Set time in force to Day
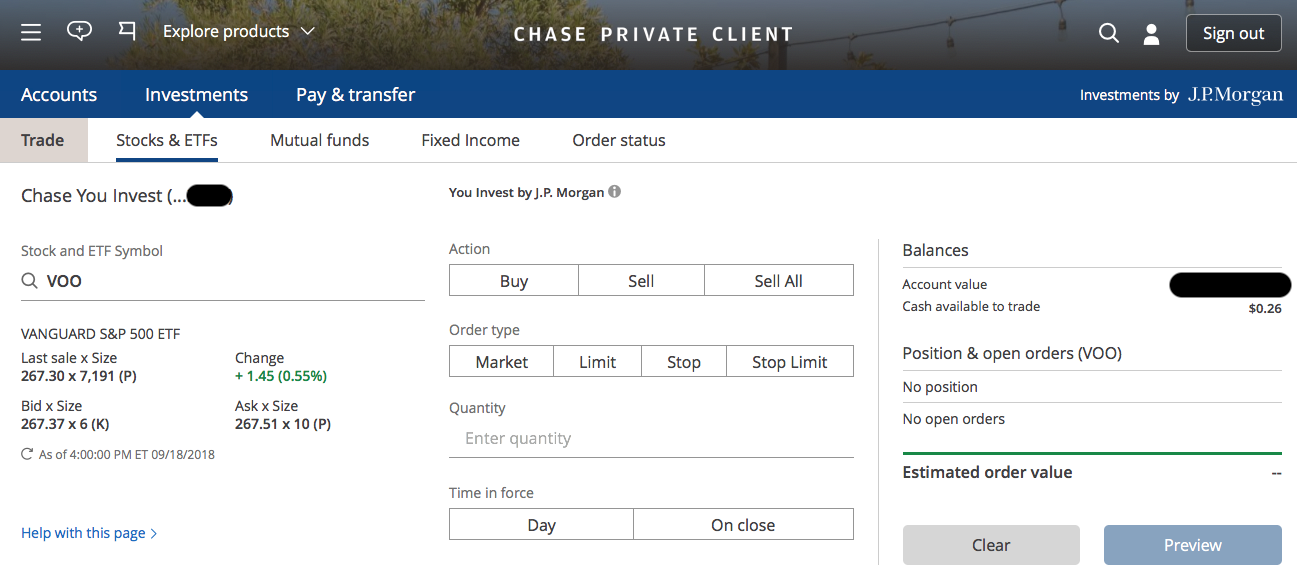The height and width of the screenshot is (578, 1297). (x=541, y=525)
